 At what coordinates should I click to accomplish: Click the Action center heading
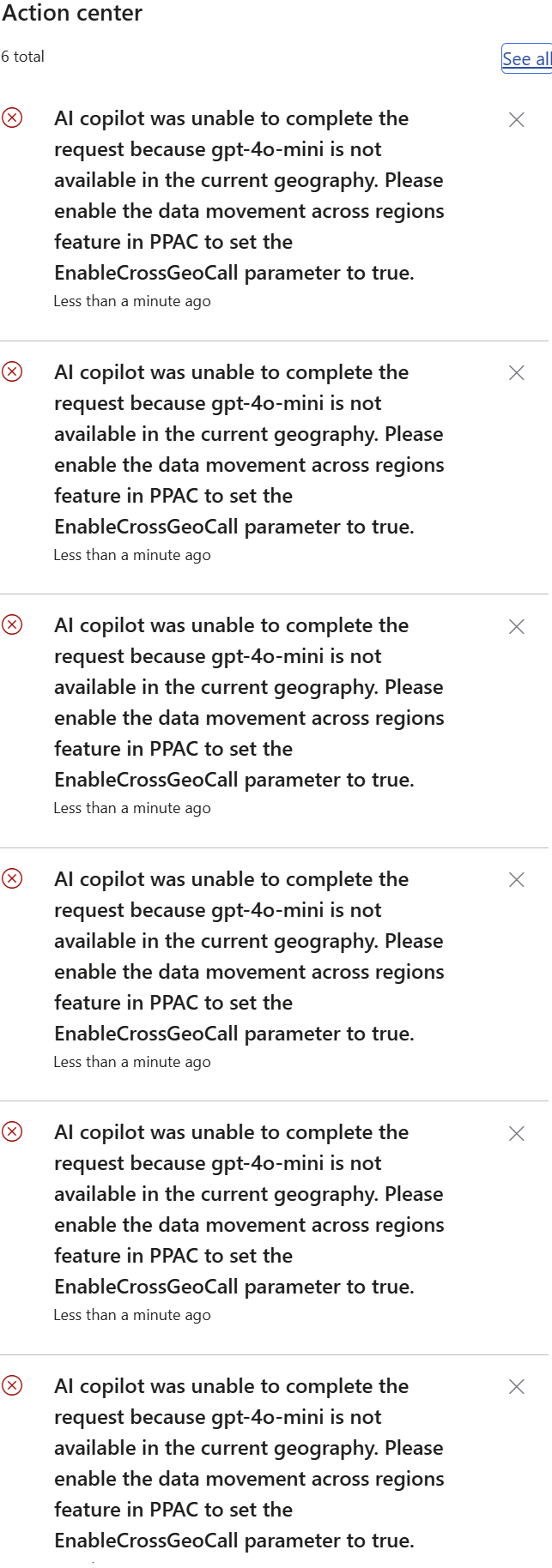(x=72, y=13)
